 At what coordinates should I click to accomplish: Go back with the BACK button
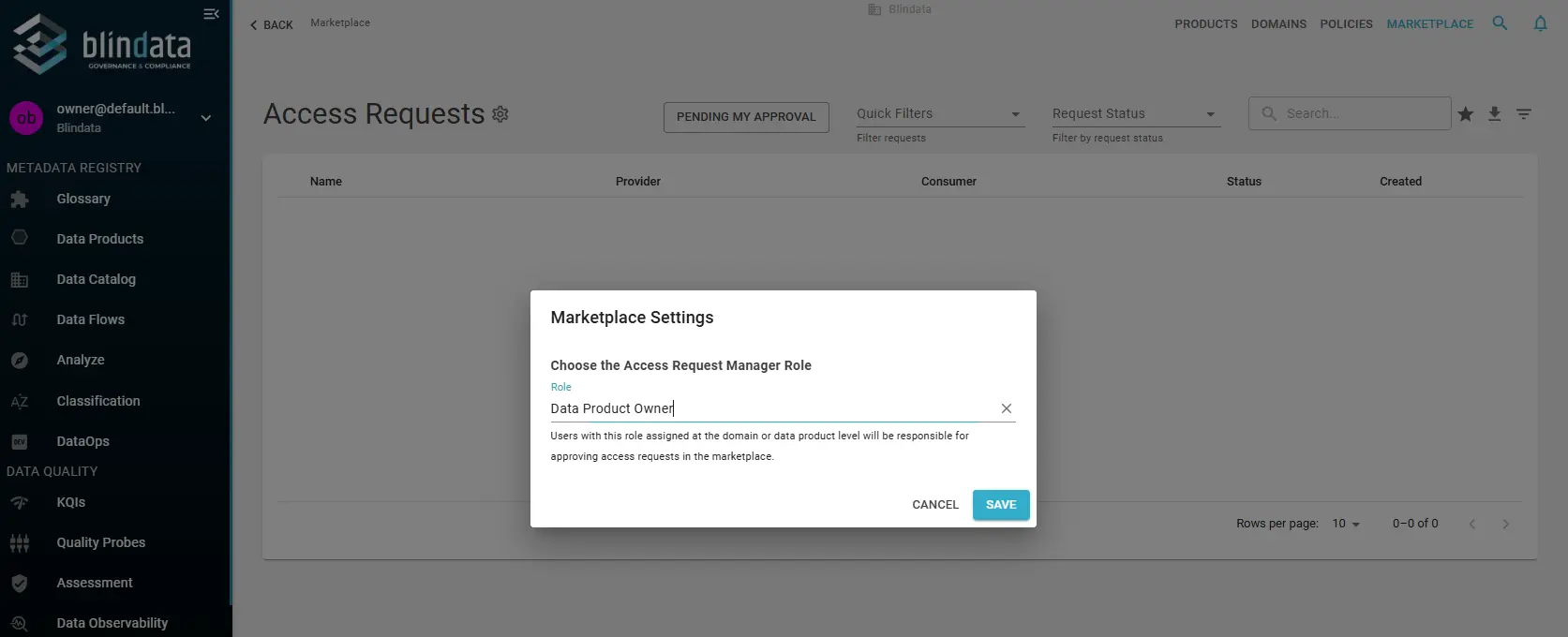[271, 25]
